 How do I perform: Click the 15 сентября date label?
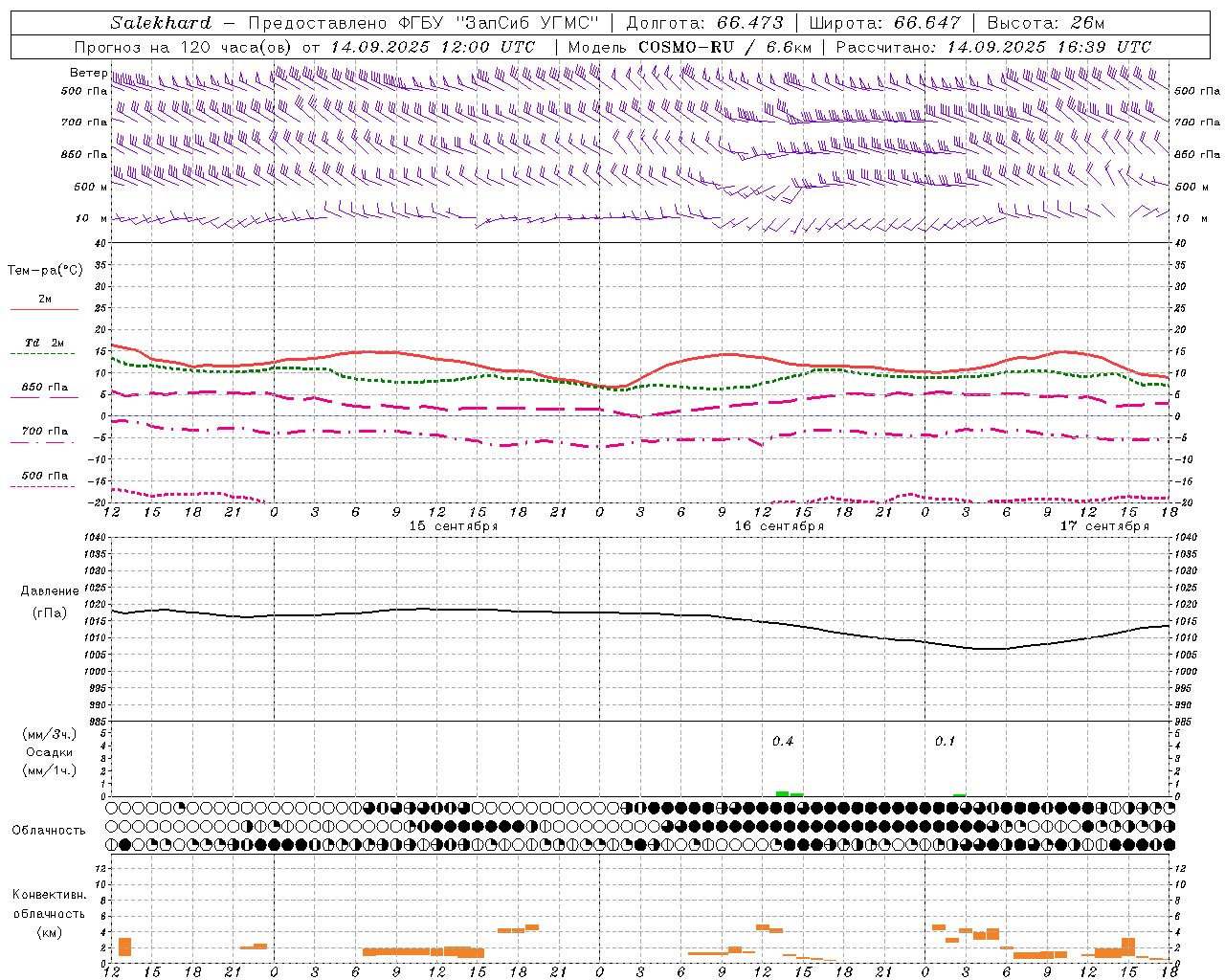tap(454, 526)
